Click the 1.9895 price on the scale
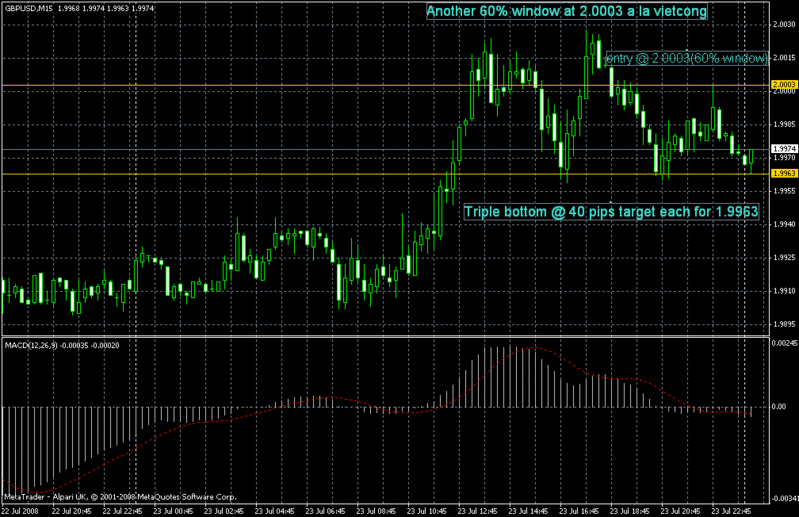The width and height of the screenshot is (799, 517). click(783, 325)
